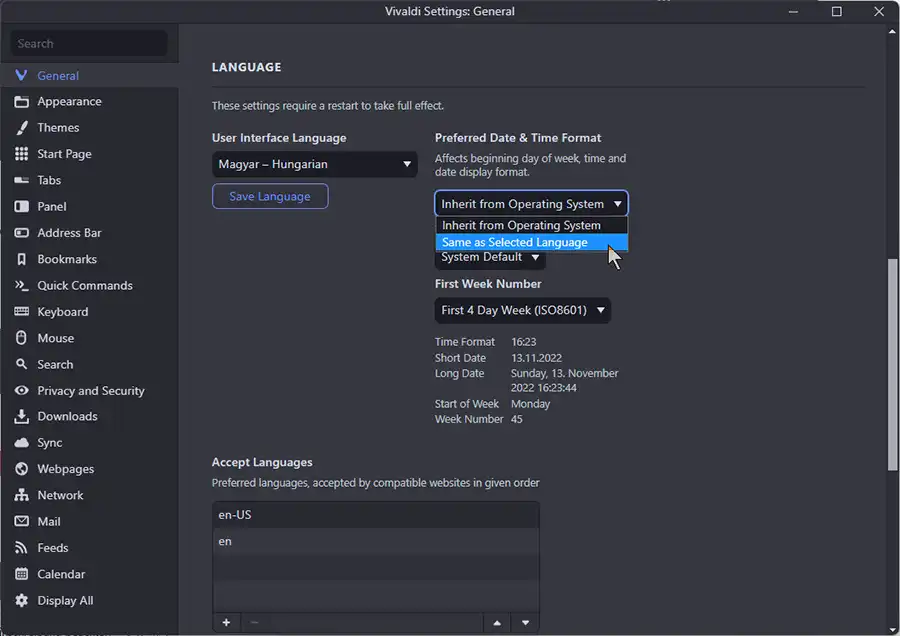Screen dimensions: 900x636
Task: Collapse the Preferred Date & Time Format dropdown
Action: tap(531, 204)
